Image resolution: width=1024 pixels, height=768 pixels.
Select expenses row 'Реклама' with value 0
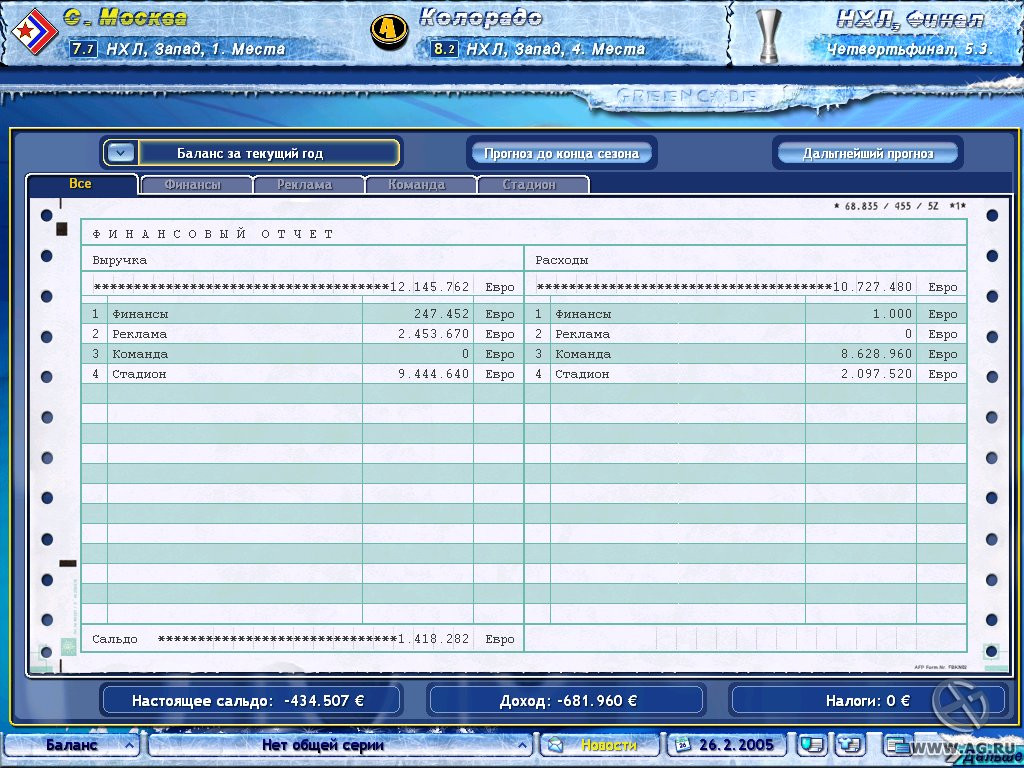pos(746,334)
